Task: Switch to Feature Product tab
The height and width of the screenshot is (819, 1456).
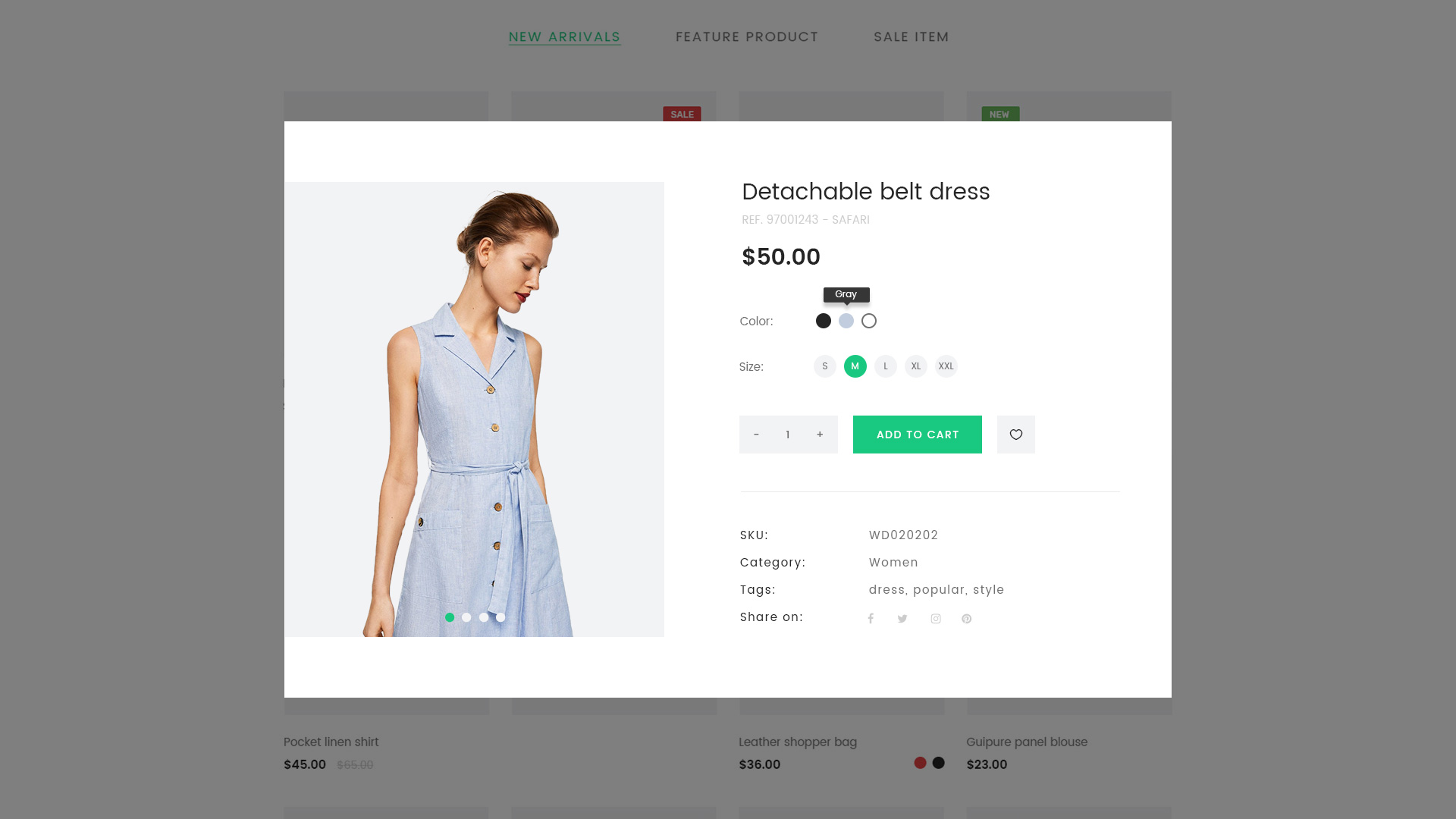Action: [746, 36]
